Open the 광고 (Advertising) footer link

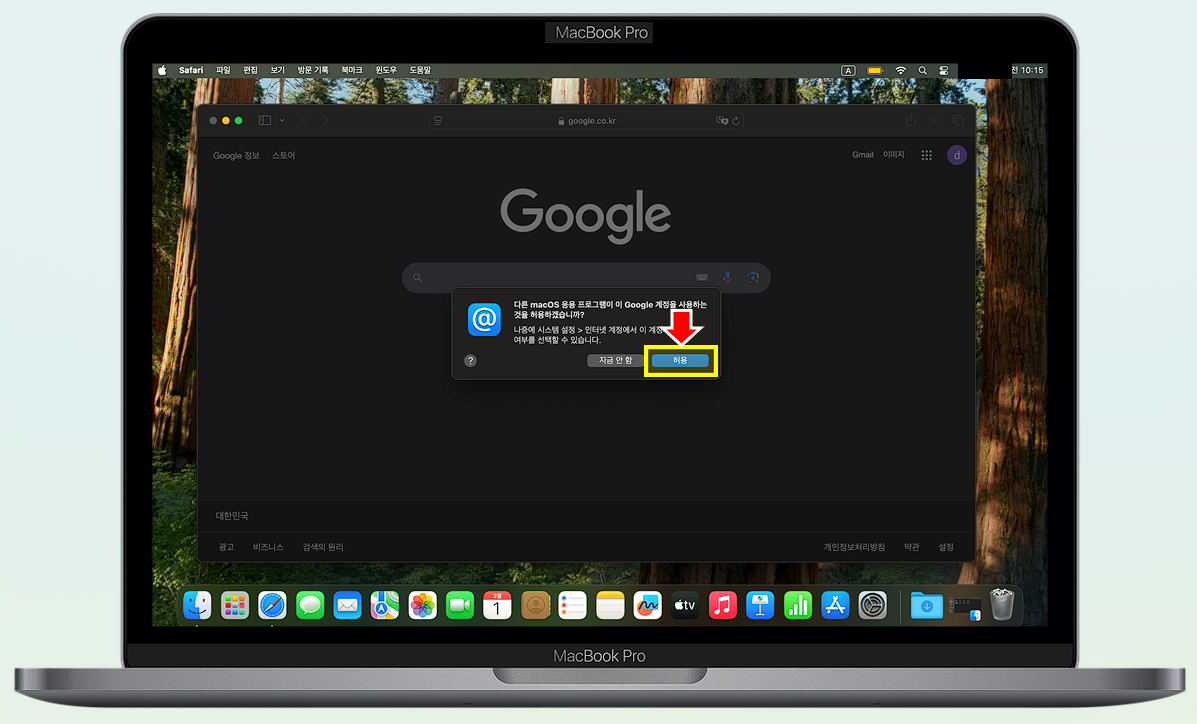coord(226,548)
